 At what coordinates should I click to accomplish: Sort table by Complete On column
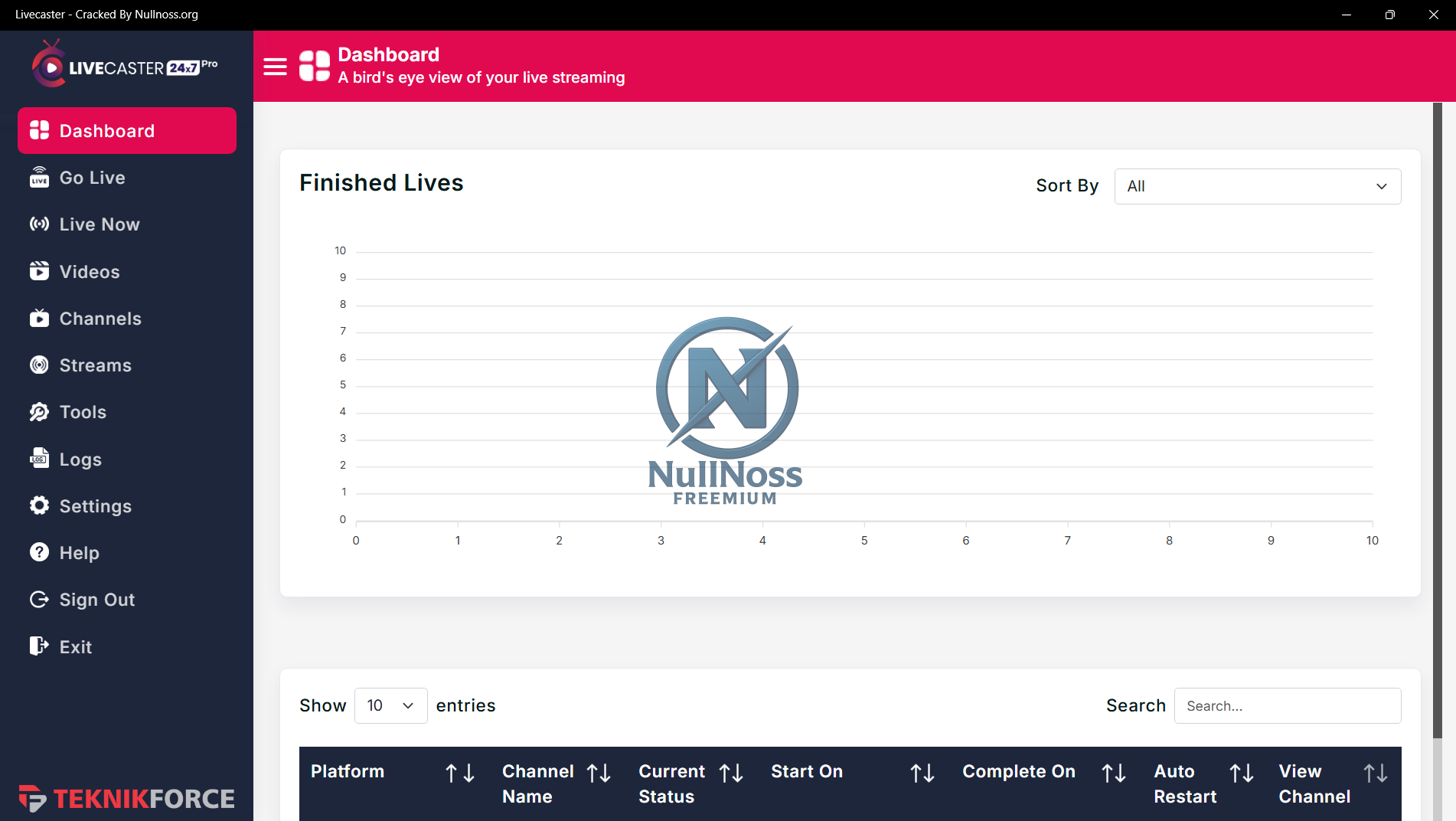1113,774
